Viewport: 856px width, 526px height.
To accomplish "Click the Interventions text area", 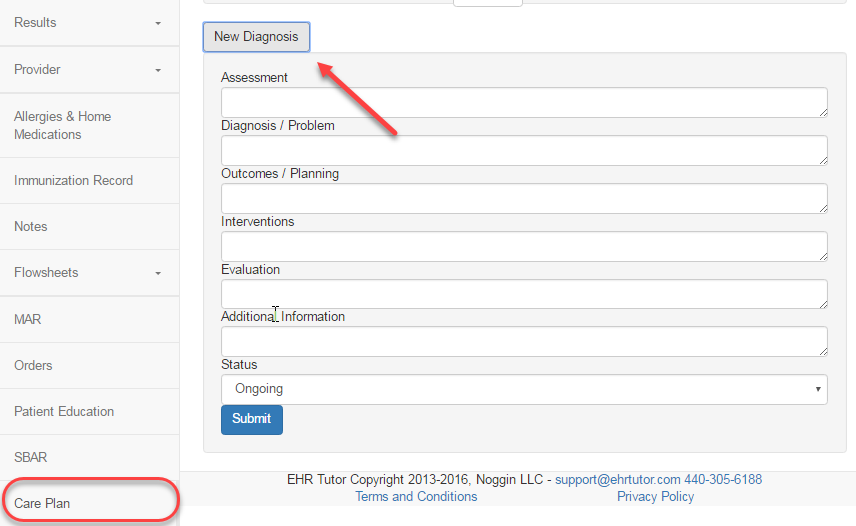I will coord(524,246).
